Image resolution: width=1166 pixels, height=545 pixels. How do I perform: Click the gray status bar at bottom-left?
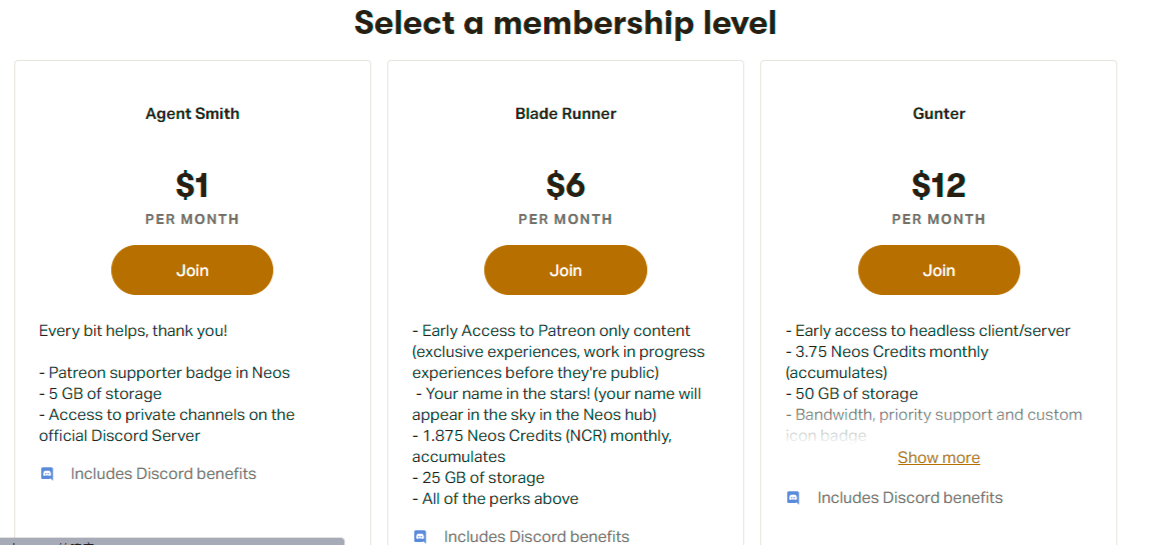[x=172, y=541]
